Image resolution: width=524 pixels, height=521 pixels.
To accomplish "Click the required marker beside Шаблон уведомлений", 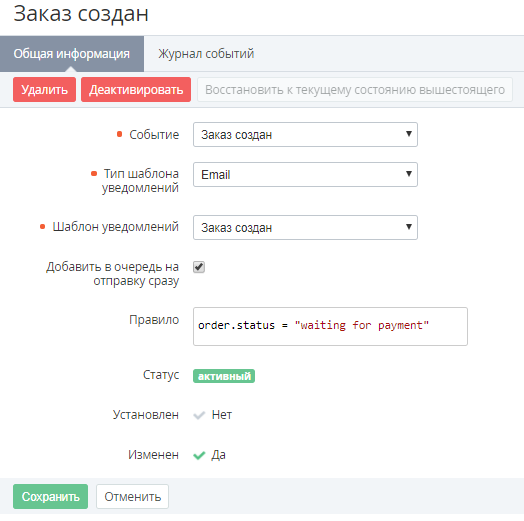I will point(42,227).
